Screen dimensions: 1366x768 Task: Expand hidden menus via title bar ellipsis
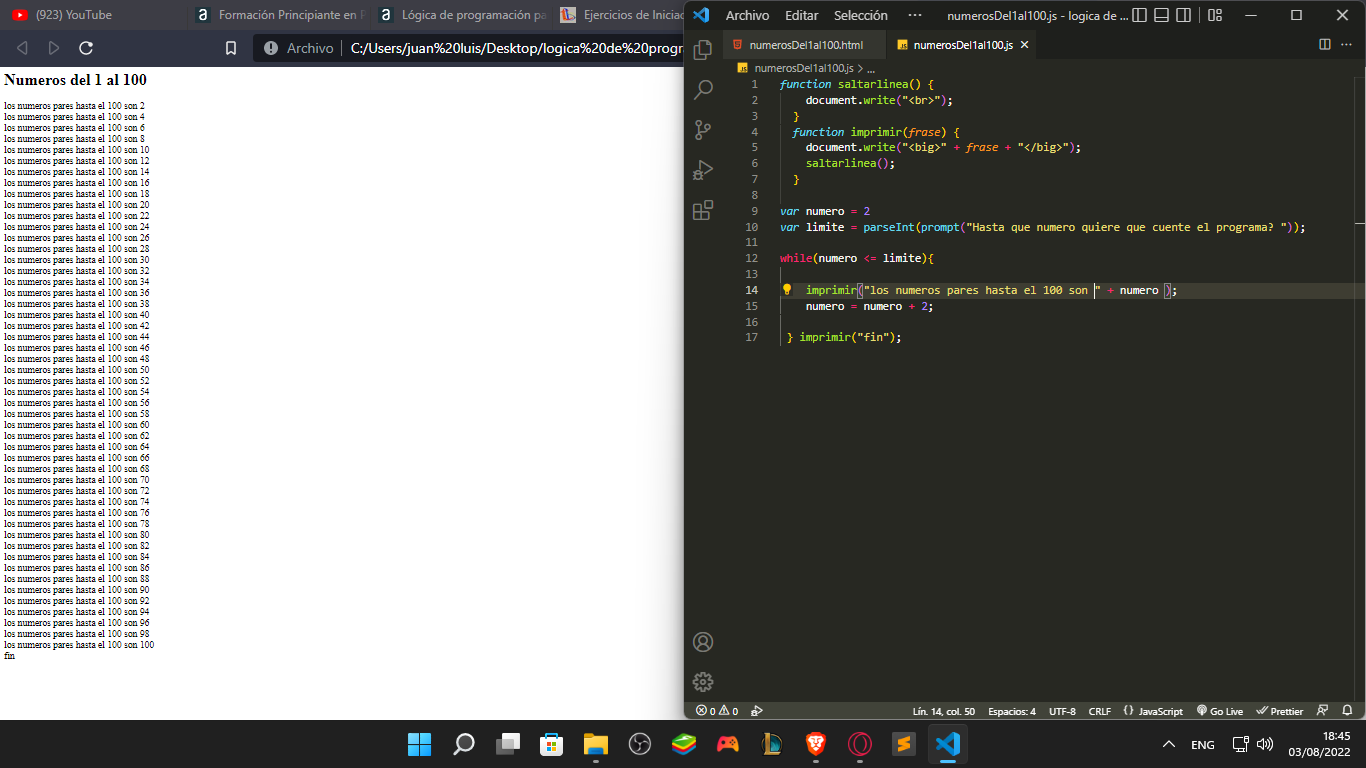[x=915, y=15]
